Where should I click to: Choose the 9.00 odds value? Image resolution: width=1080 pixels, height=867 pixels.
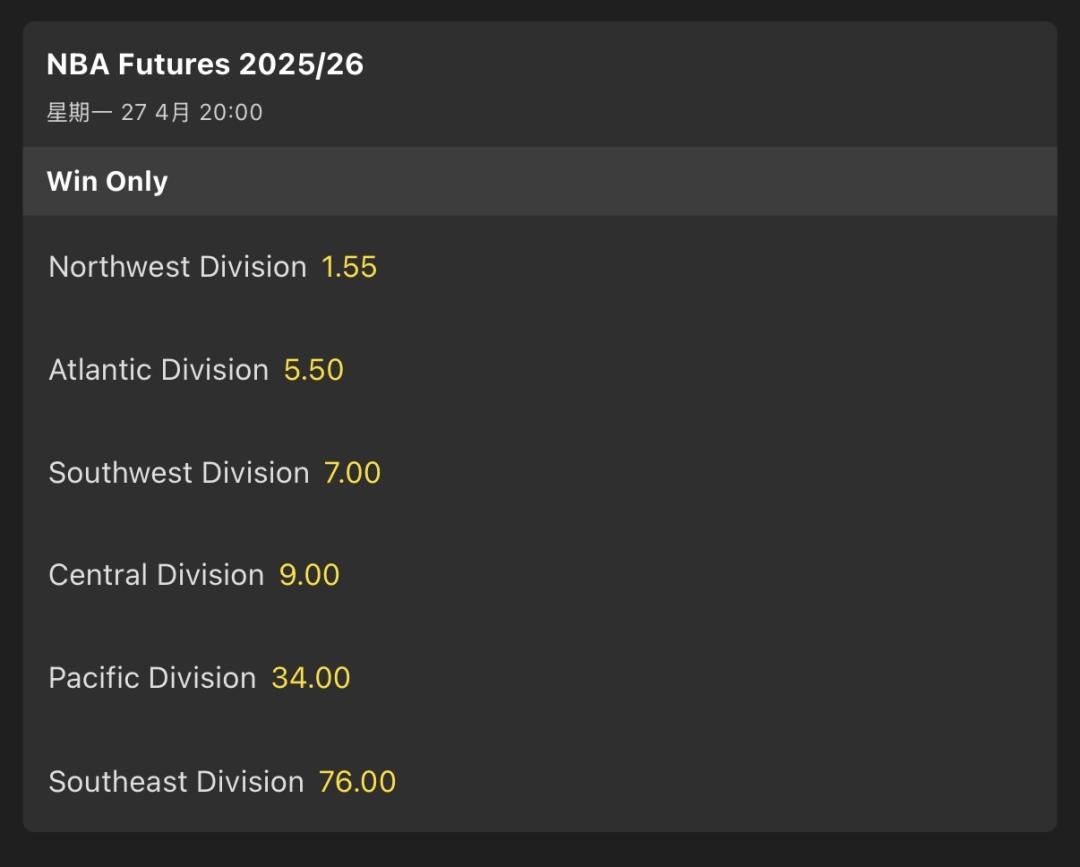(x=309, y=575)
